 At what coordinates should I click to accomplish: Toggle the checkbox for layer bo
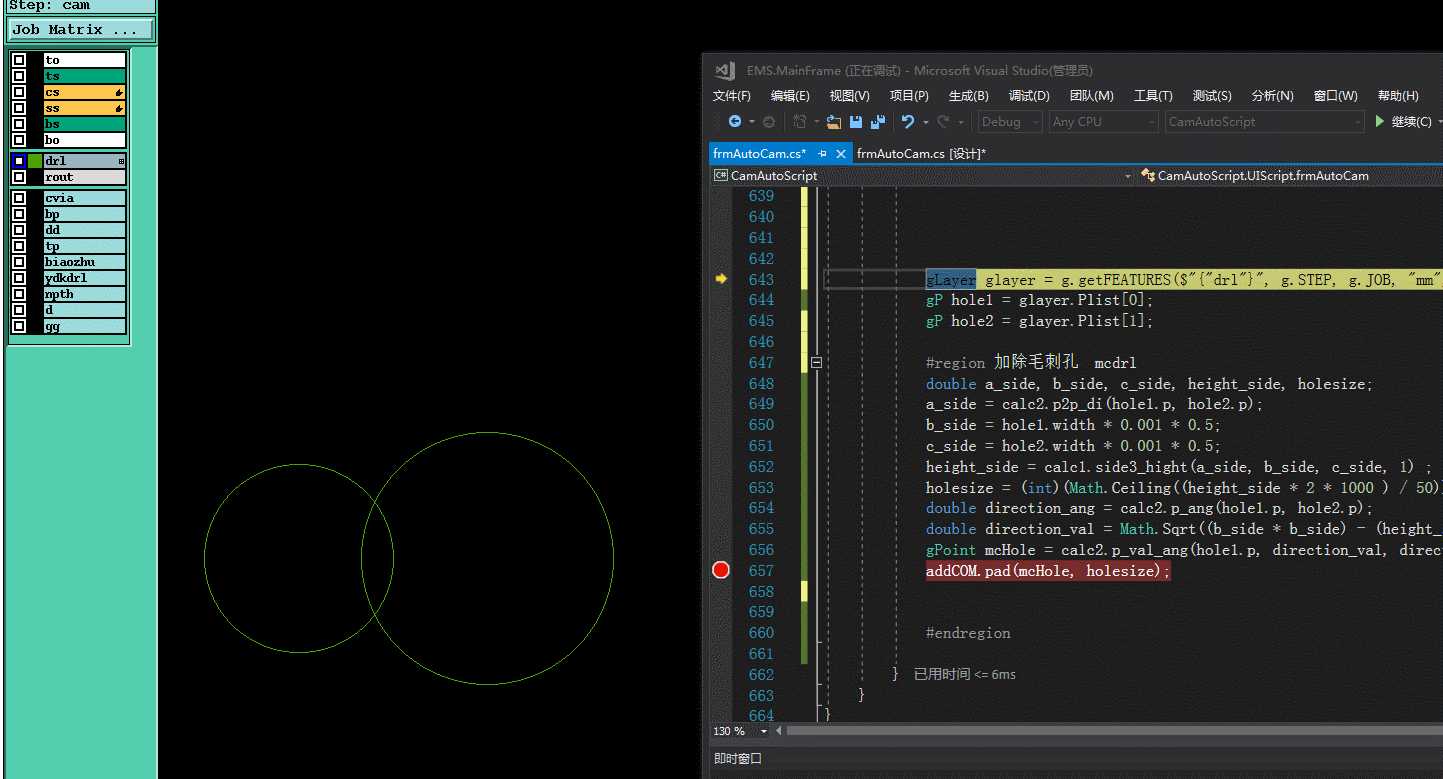coord(19,140)
